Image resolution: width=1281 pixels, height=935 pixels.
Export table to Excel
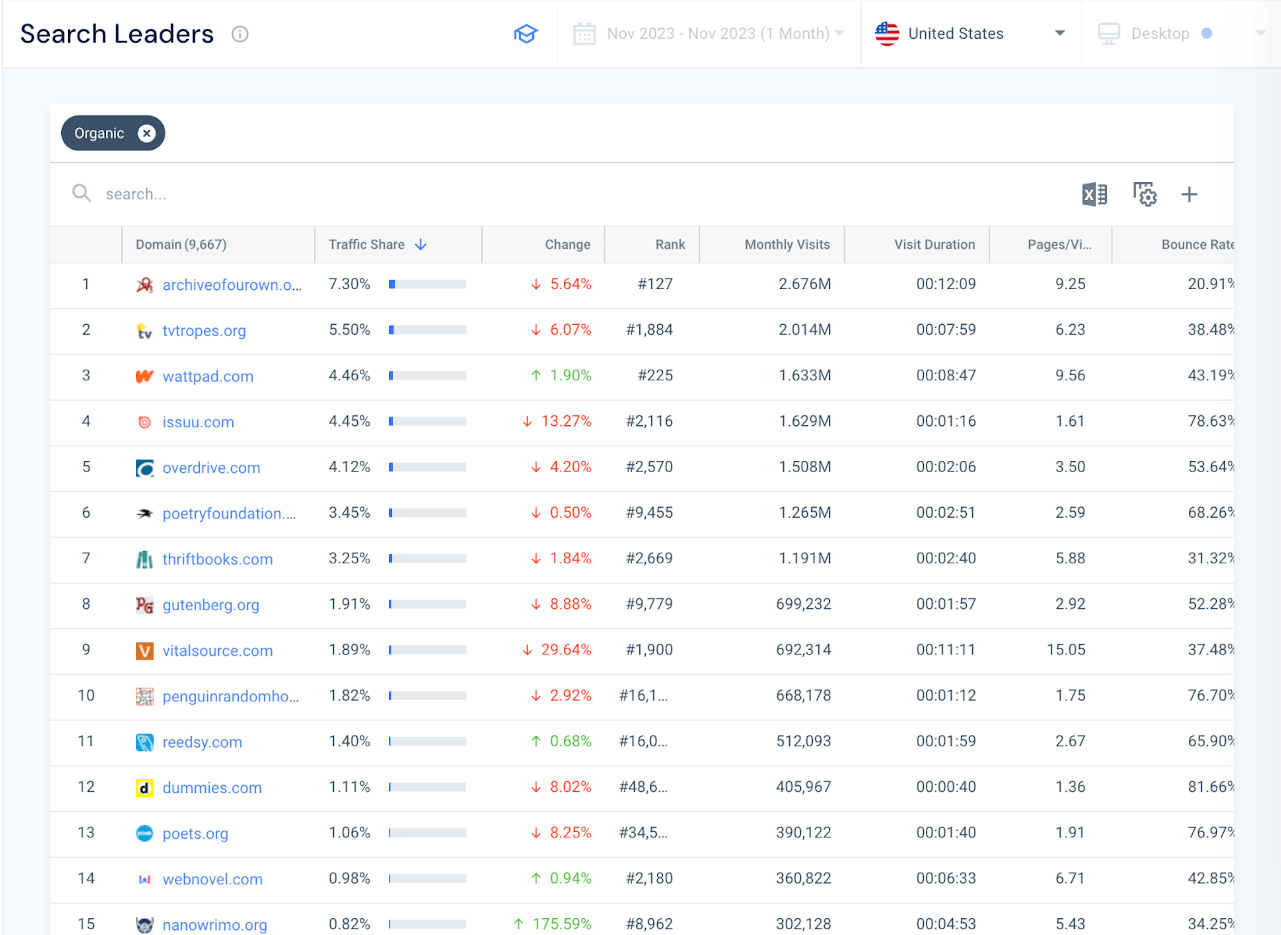tap(1095, 194)
